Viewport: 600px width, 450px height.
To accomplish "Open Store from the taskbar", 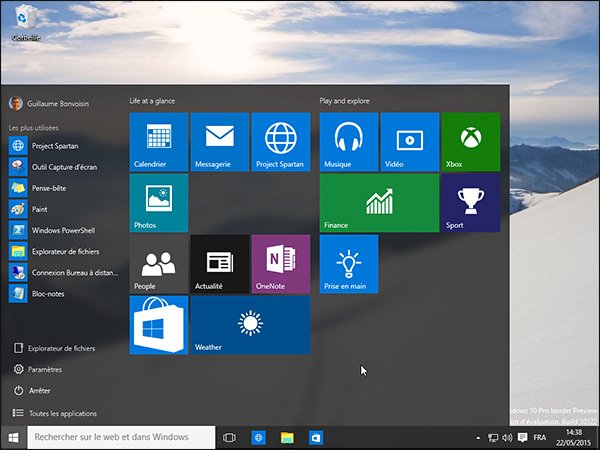I will [x=316, y=437].
